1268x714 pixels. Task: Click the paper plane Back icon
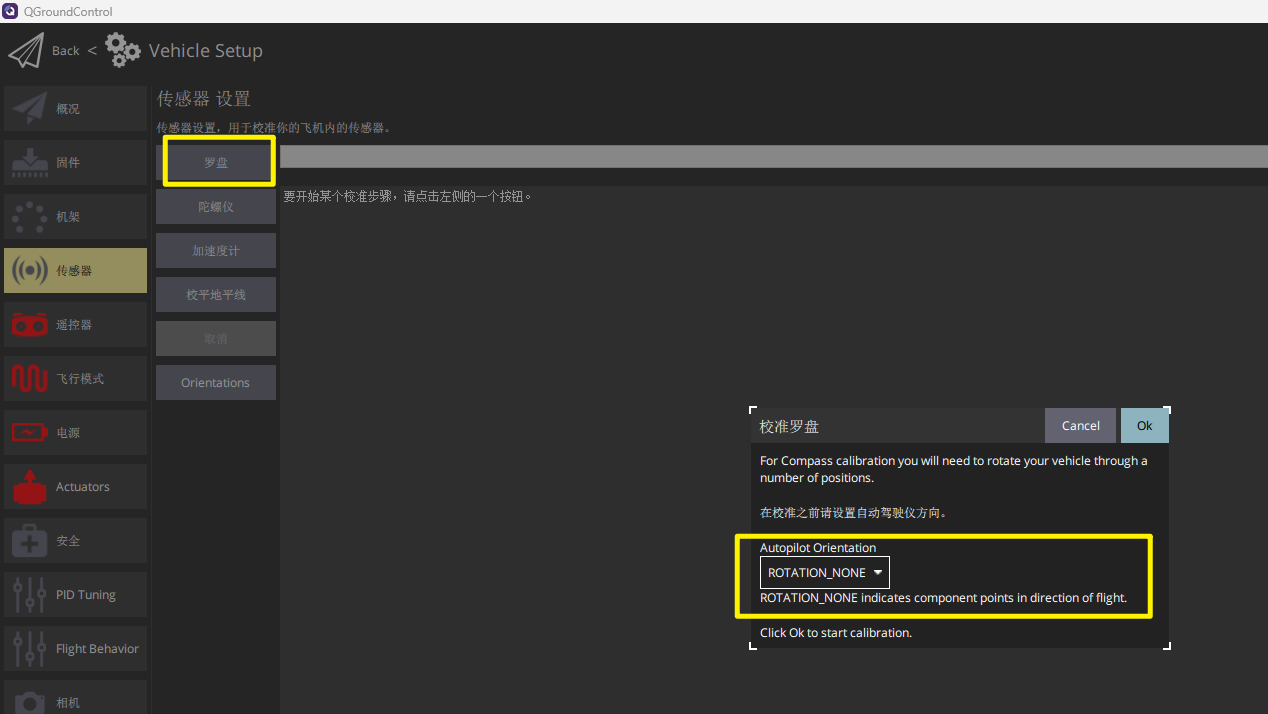(x=26, y=51)
